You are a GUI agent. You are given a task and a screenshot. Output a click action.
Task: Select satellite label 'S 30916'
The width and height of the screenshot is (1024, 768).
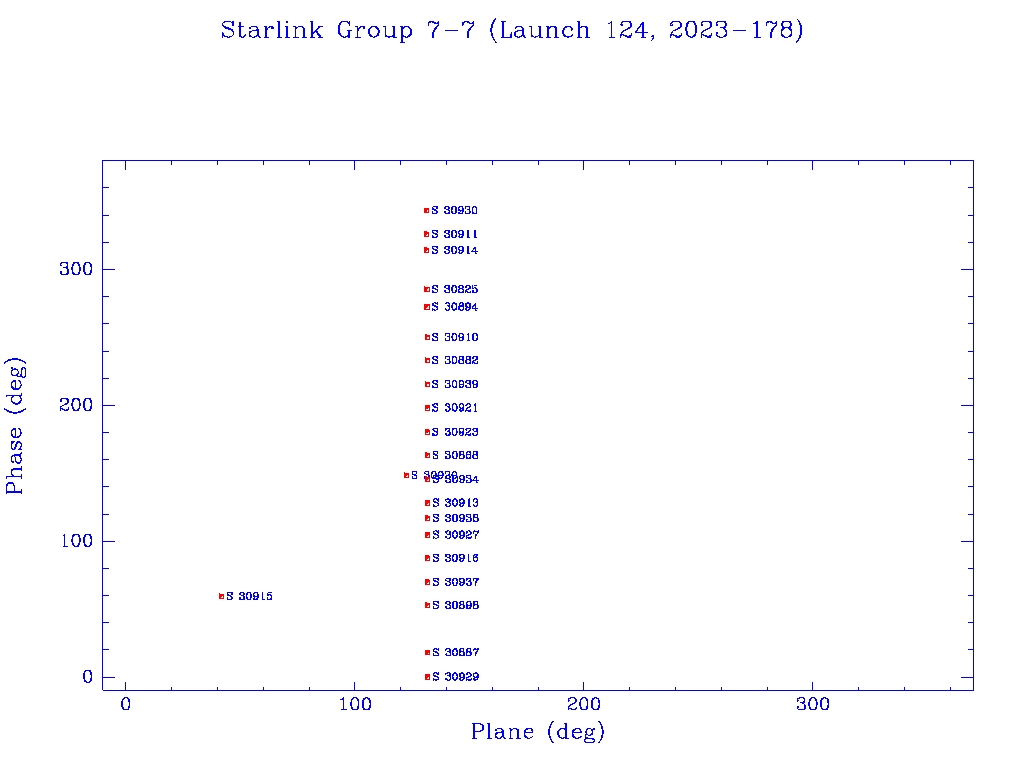coord(456,558)
